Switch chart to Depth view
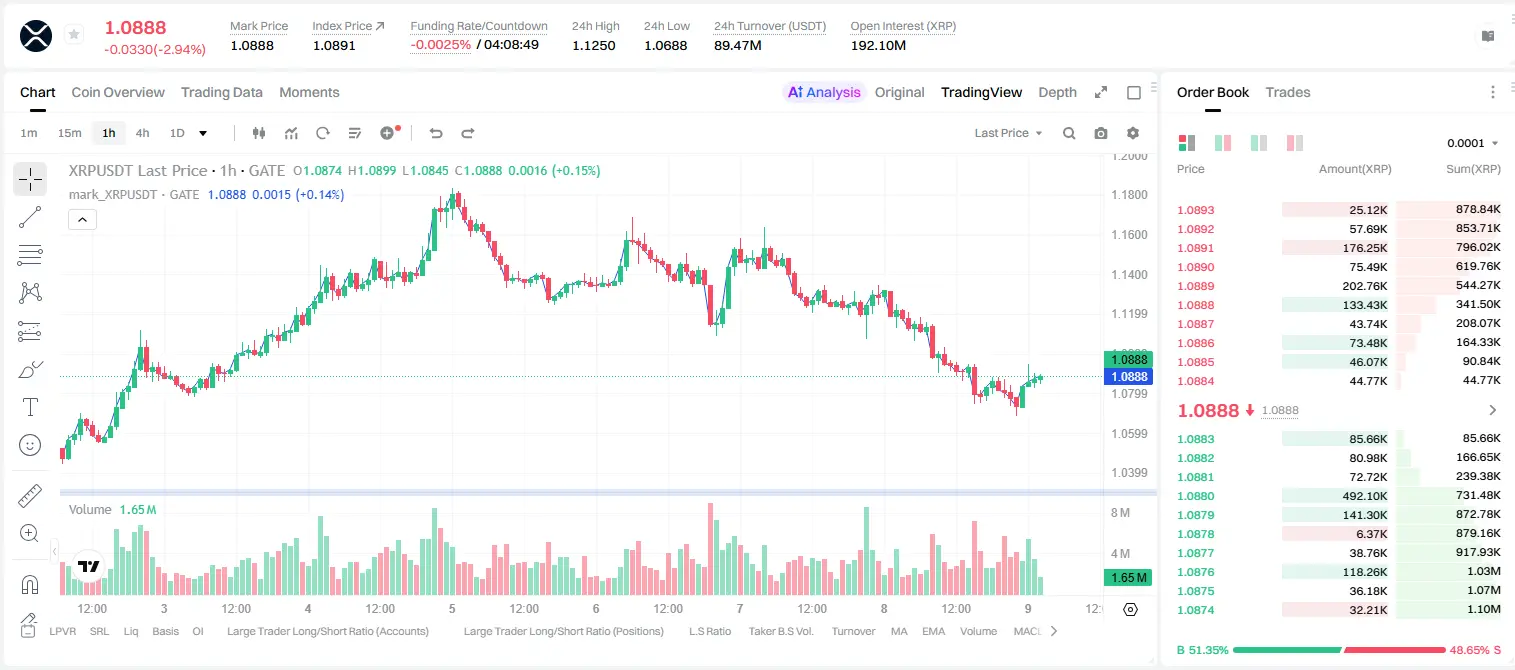The width and height of the screenshot is (1515, 670). tap(1057, 92)
